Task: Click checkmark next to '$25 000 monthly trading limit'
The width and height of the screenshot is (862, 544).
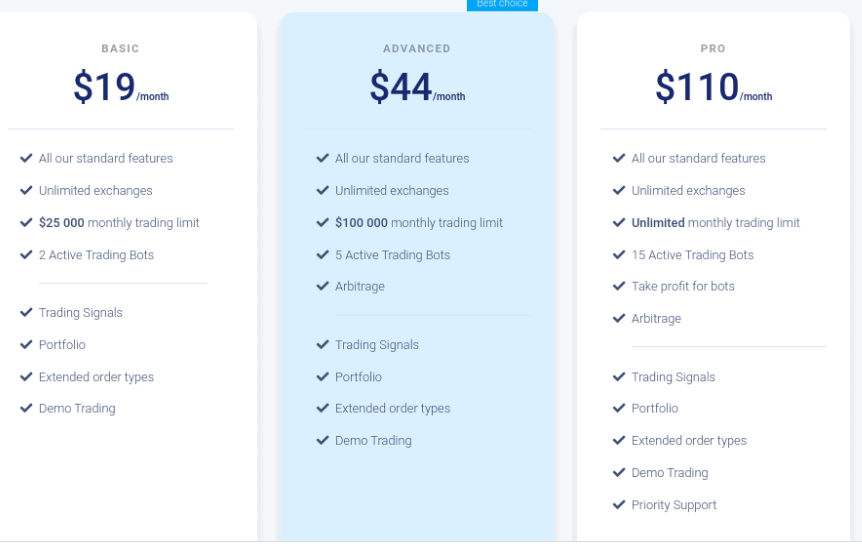Action: (x=26, y=222)
